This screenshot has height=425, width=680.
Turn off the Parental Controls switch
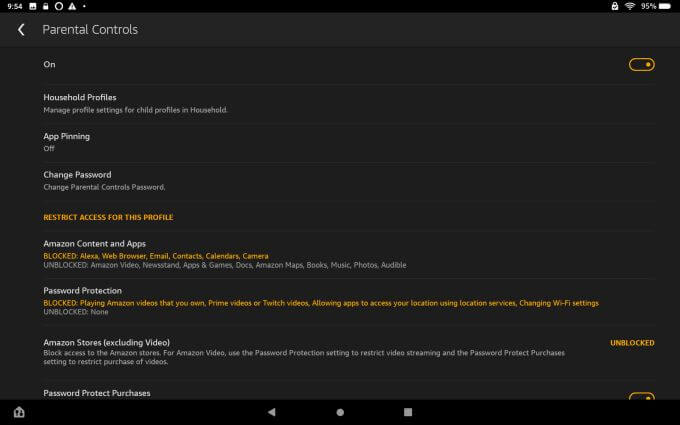coord(641,65)
